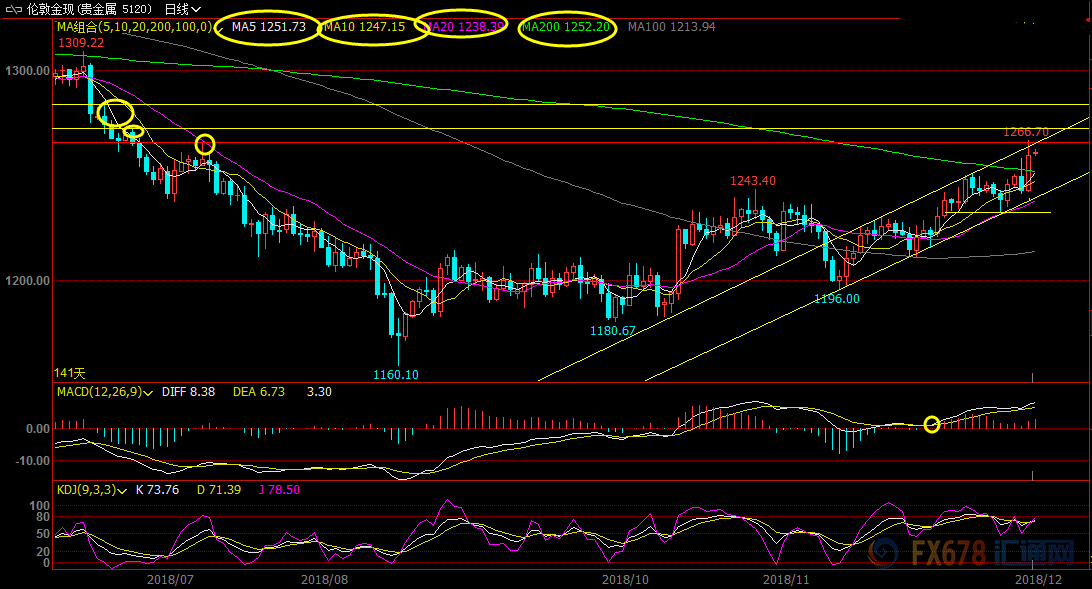Select the green MA200 1252.20 legend
The image size is (1092, 589).
click(x=566, y=27)
